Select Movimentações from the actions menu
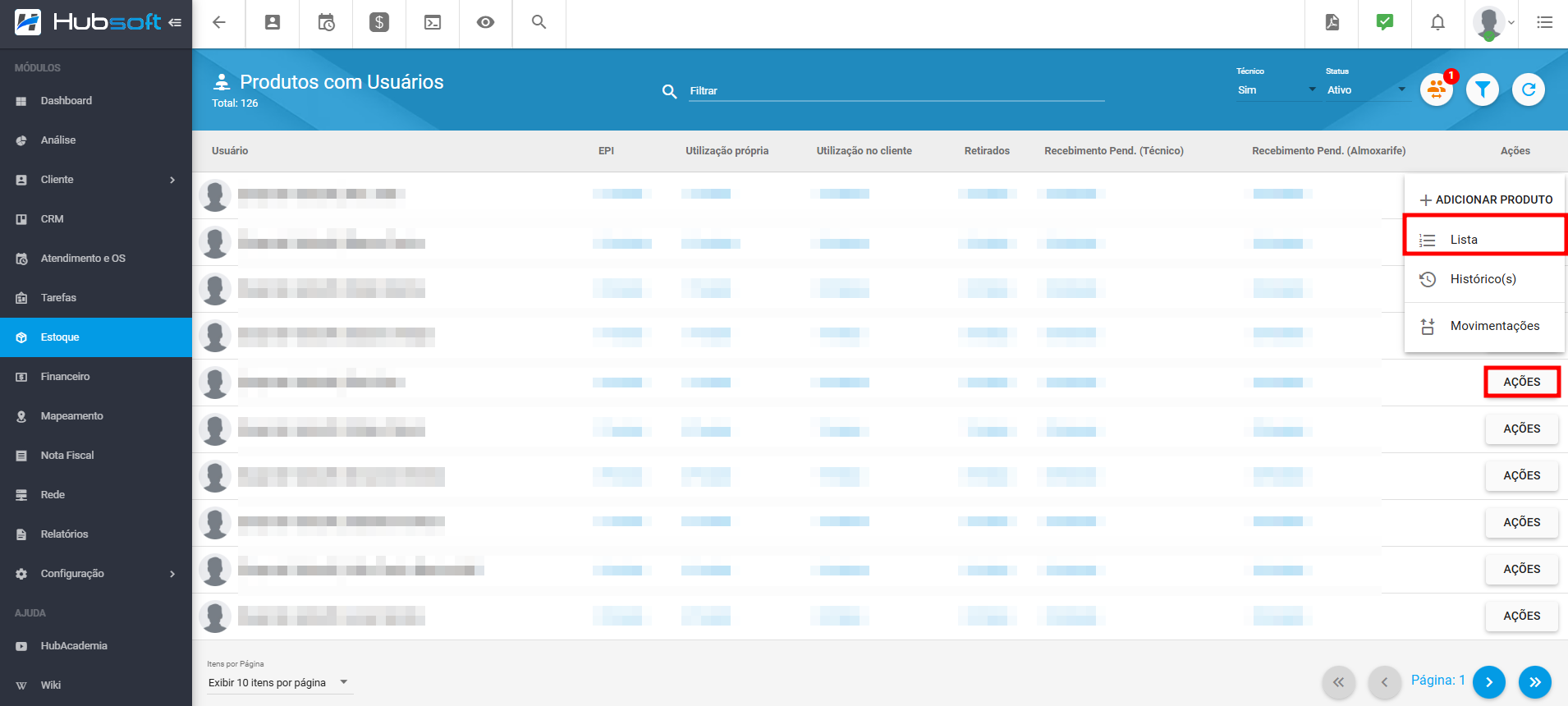The height and width of the screenshot is (706, 1568). 1484,326
